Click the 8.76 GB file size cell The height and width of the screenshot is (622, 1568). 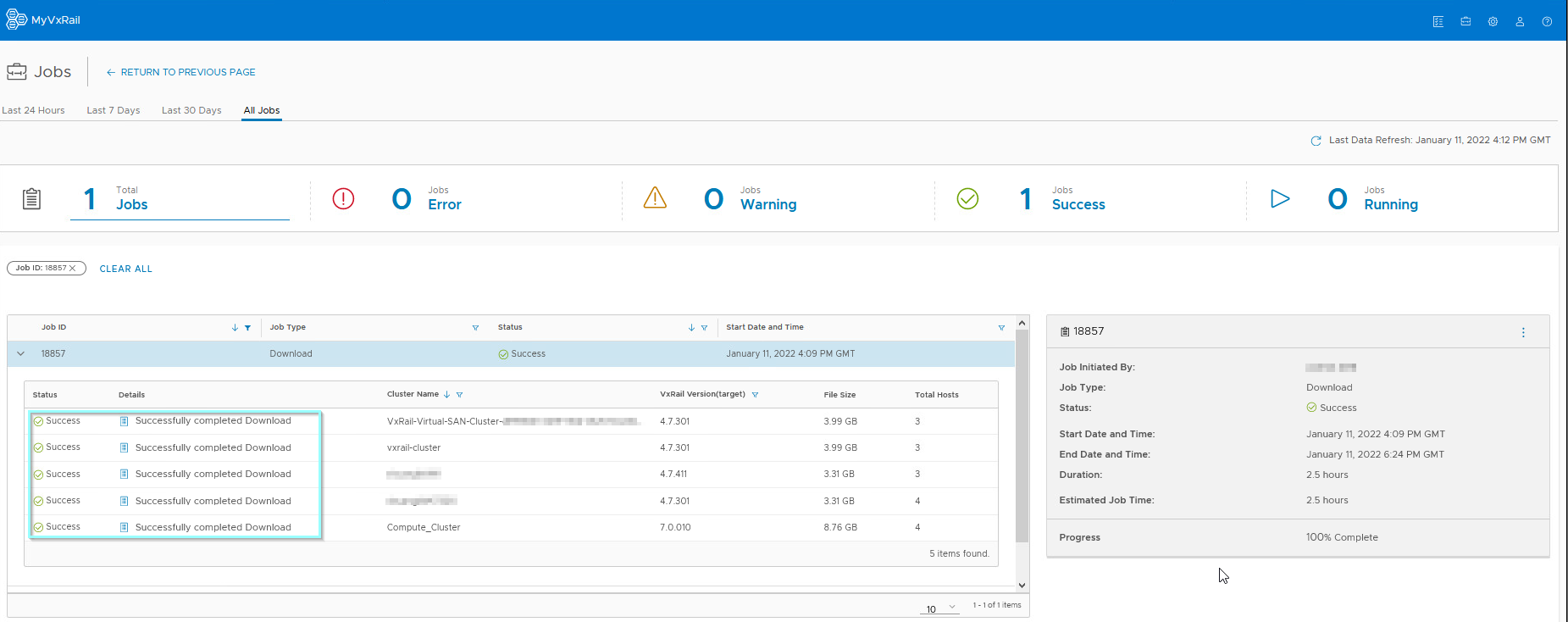tap(840, 527)
